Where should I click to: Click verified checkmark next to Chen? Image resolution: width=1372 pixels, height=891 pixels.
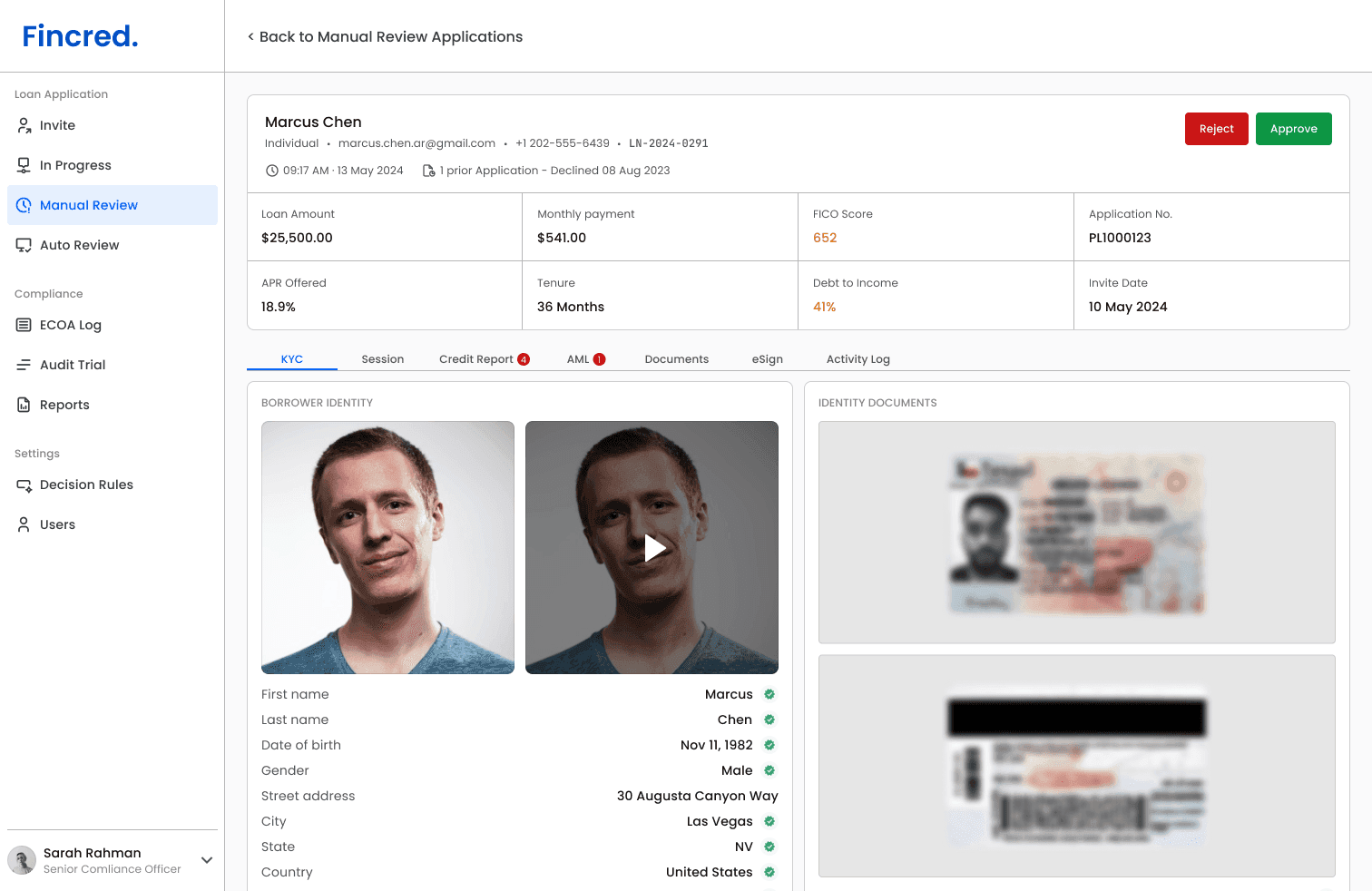769,720
